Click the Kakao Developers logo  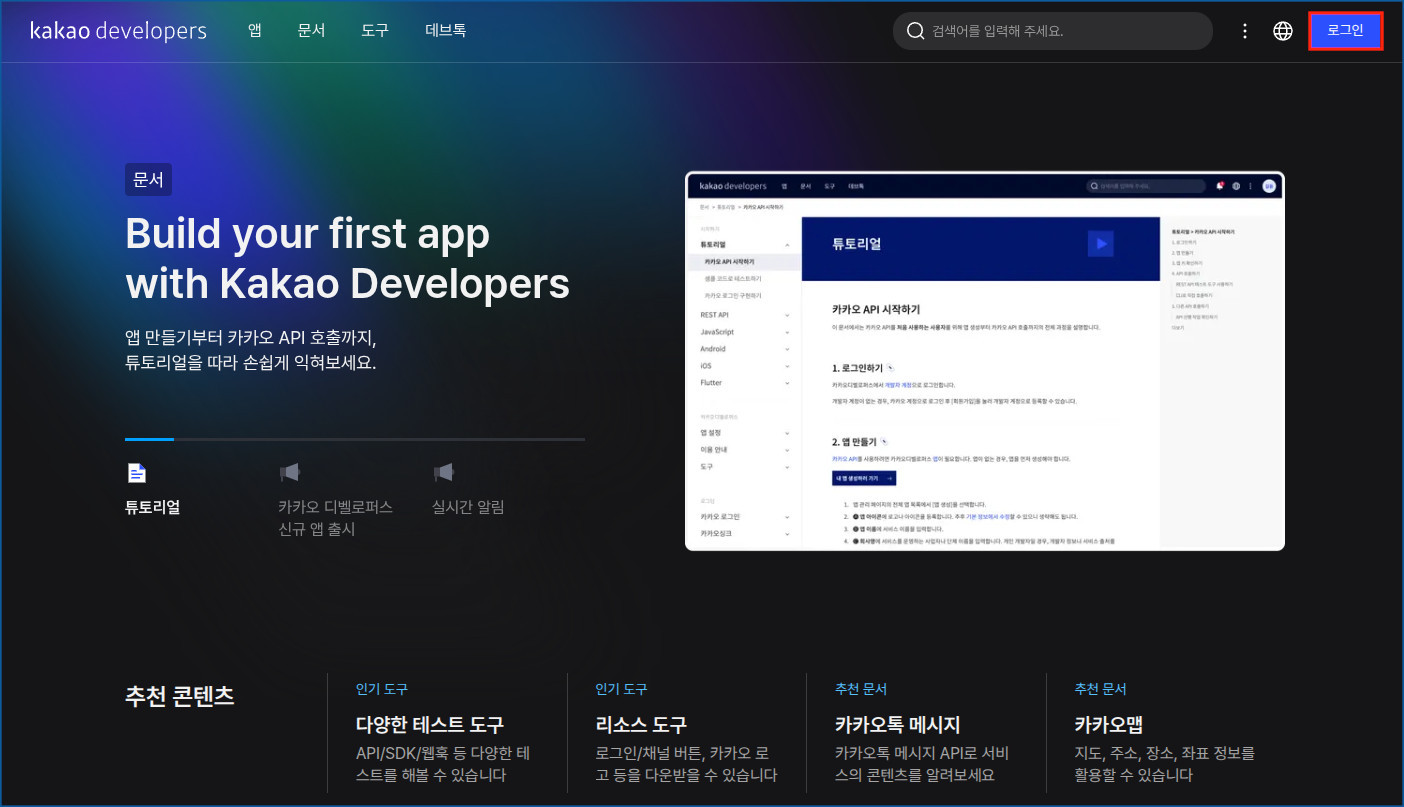pos(118,31)
